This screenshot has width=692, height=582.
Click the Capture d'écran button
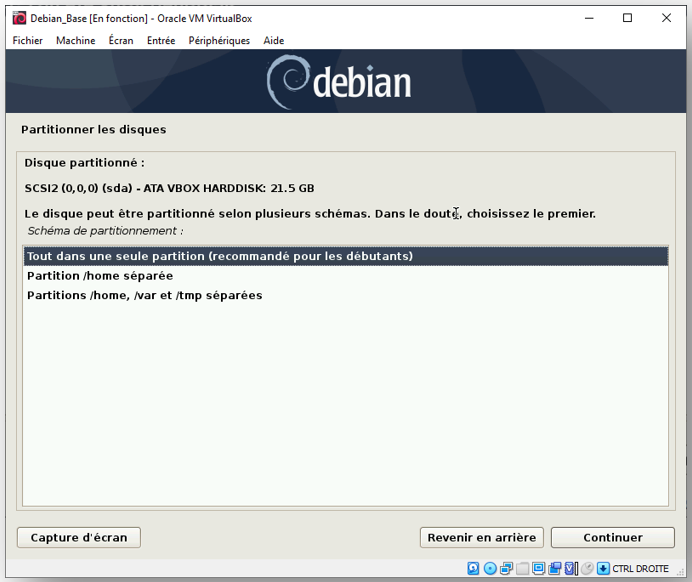[79, 537]
